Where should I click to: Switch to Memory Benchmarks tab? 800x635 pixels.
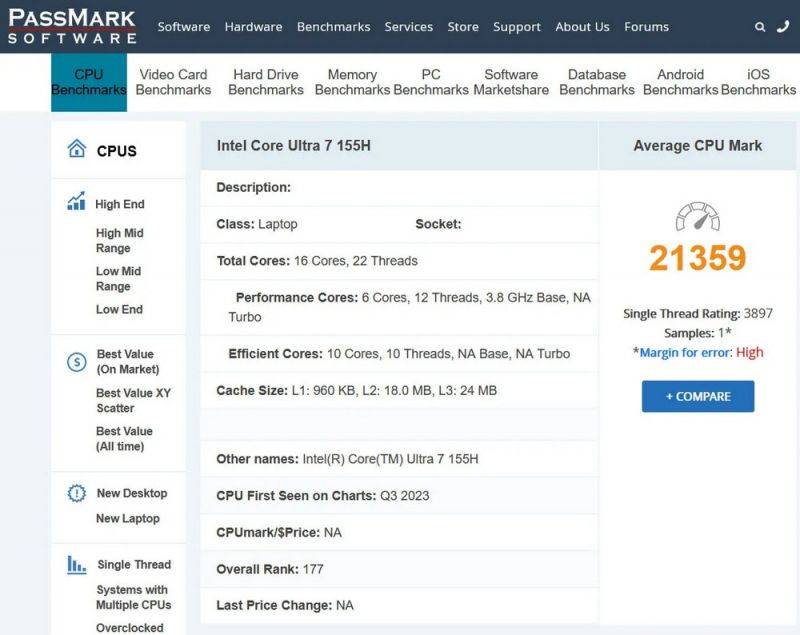point(353,82)
